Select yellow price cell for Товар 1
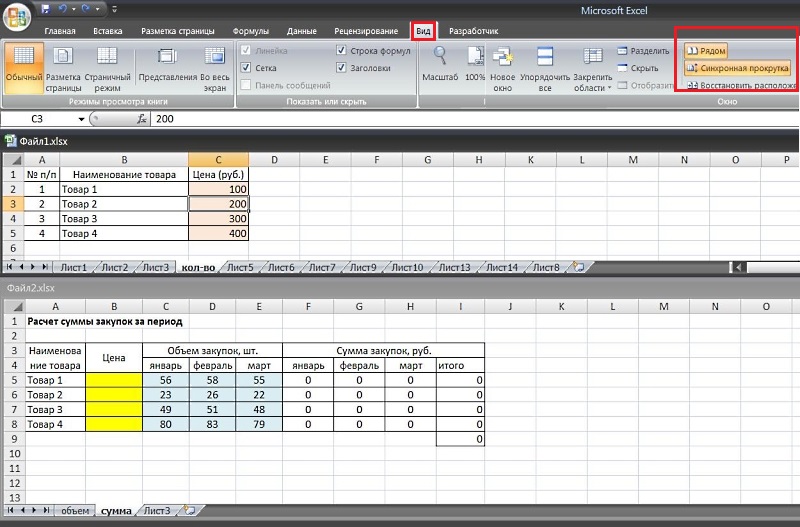This screenshot has width=800, height=527. pos(114,380)
